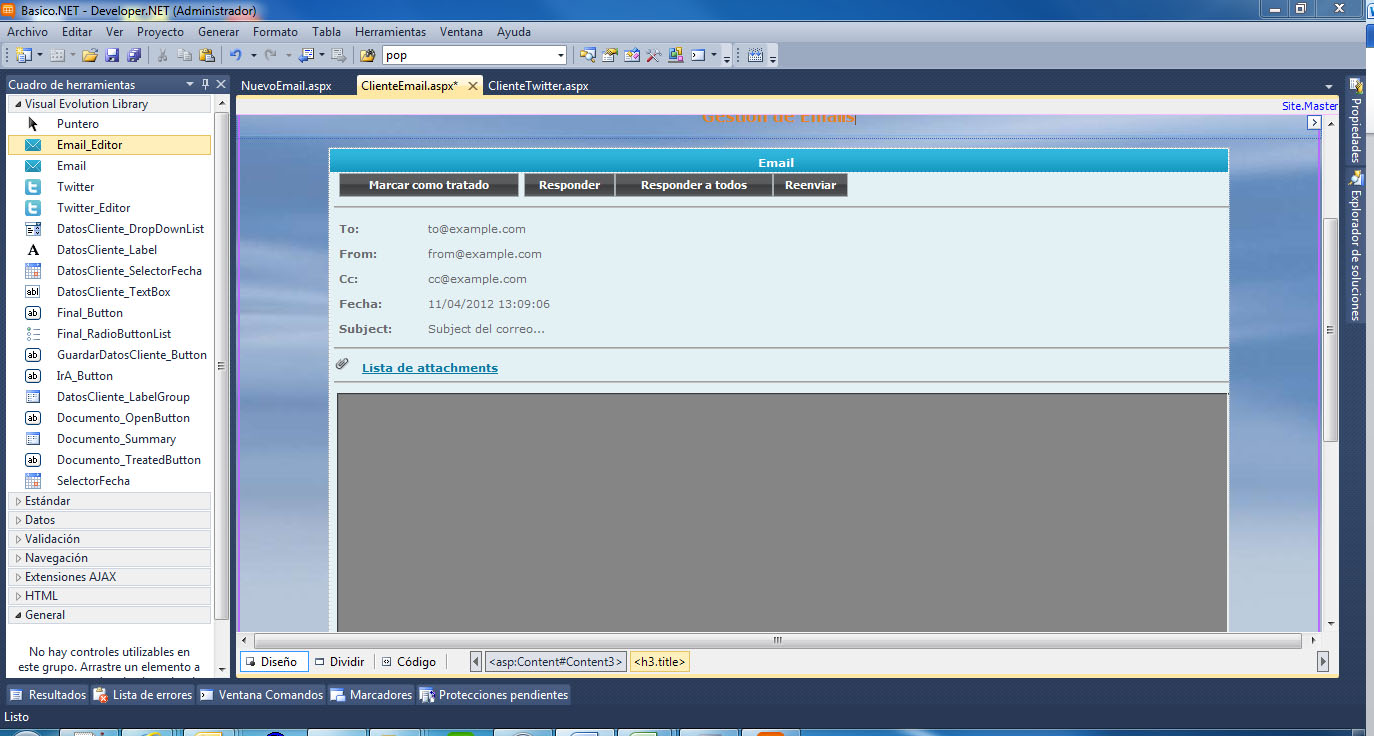The image size is (1374, 736).
Task: Expand the Navegación toolbox group
Action: click(18, 558)
